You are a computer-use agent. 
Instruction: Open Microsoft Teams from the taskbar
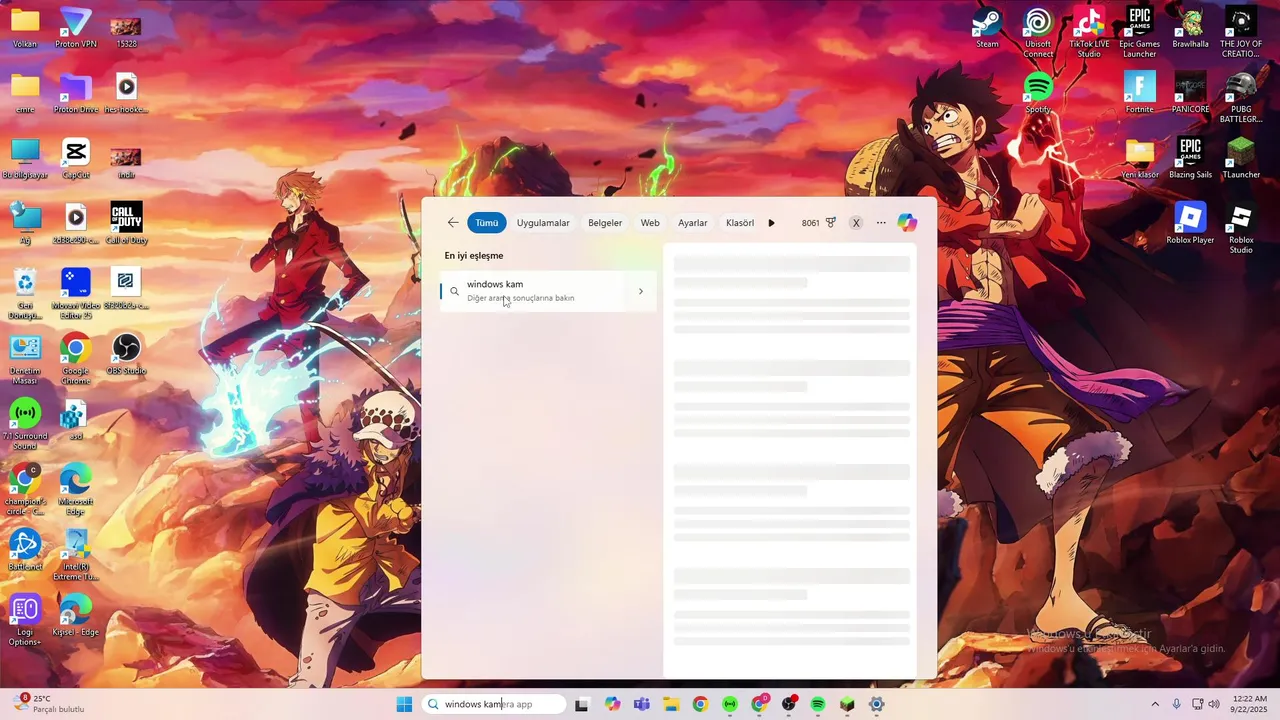coord(642,704)
